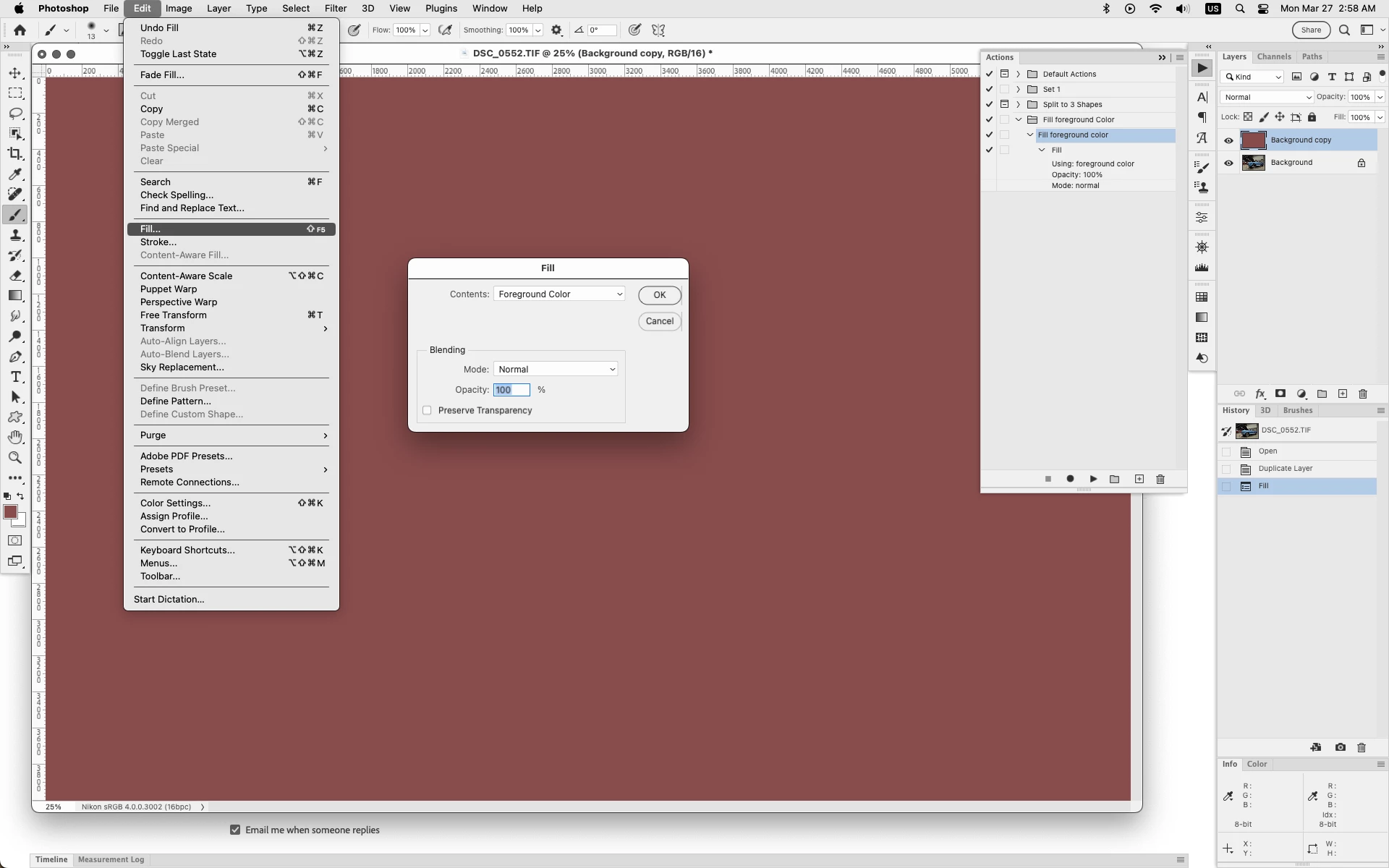The image size is (1389, 868).
Task: Expand the Default Actions folder
Action: (1018, 74)
